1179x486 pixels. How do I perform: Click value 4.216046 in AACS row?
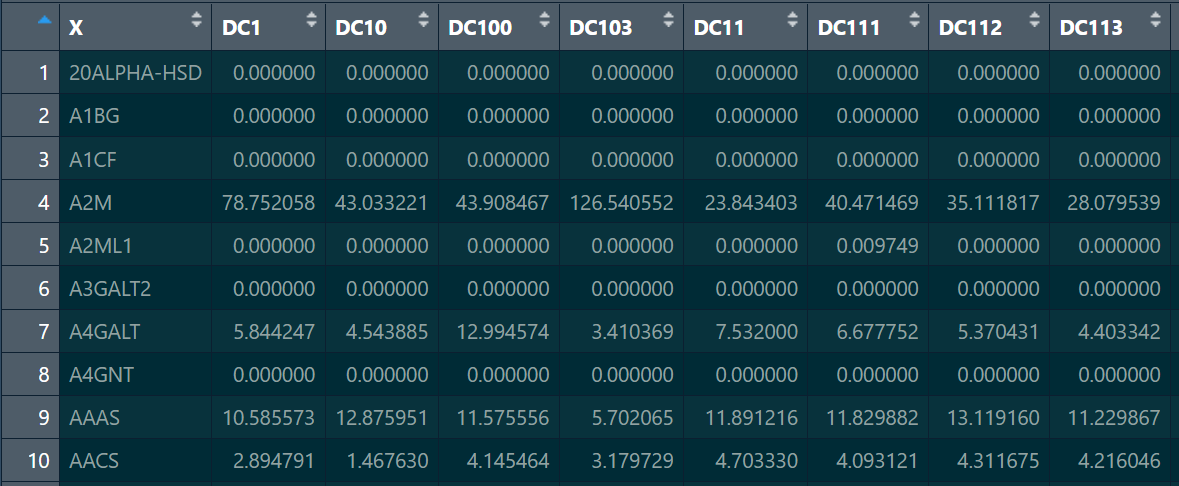1120,460
